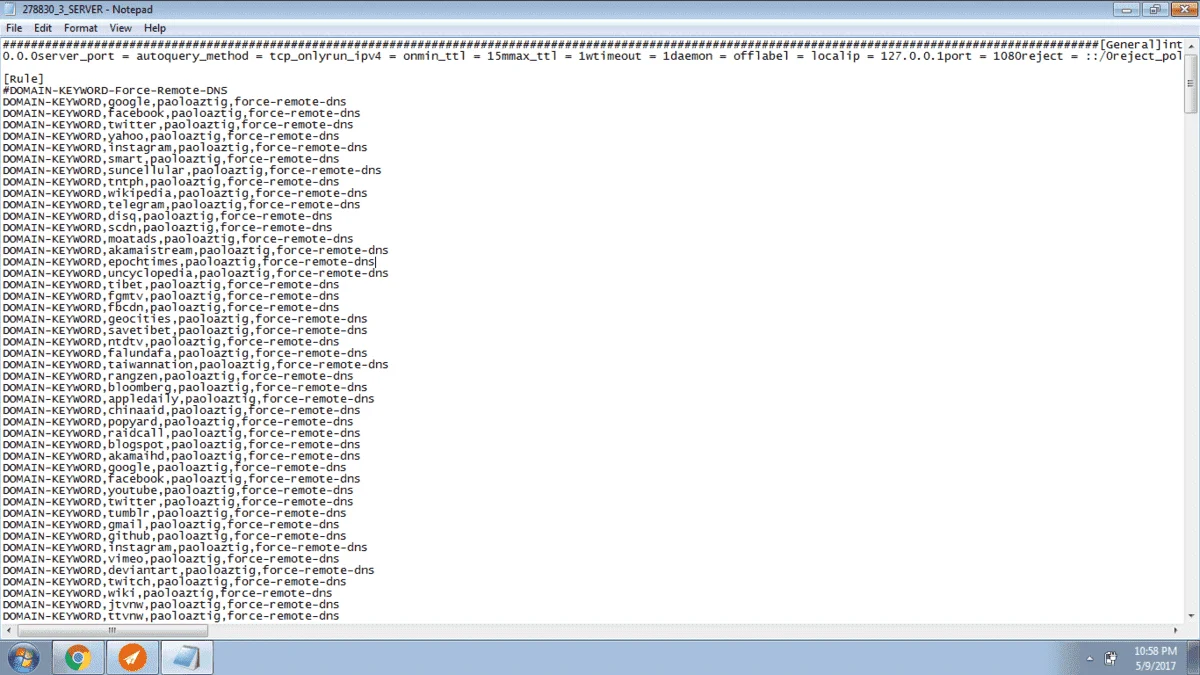
Task: Click the gmail rule line
Action: [x=171, y=525]
